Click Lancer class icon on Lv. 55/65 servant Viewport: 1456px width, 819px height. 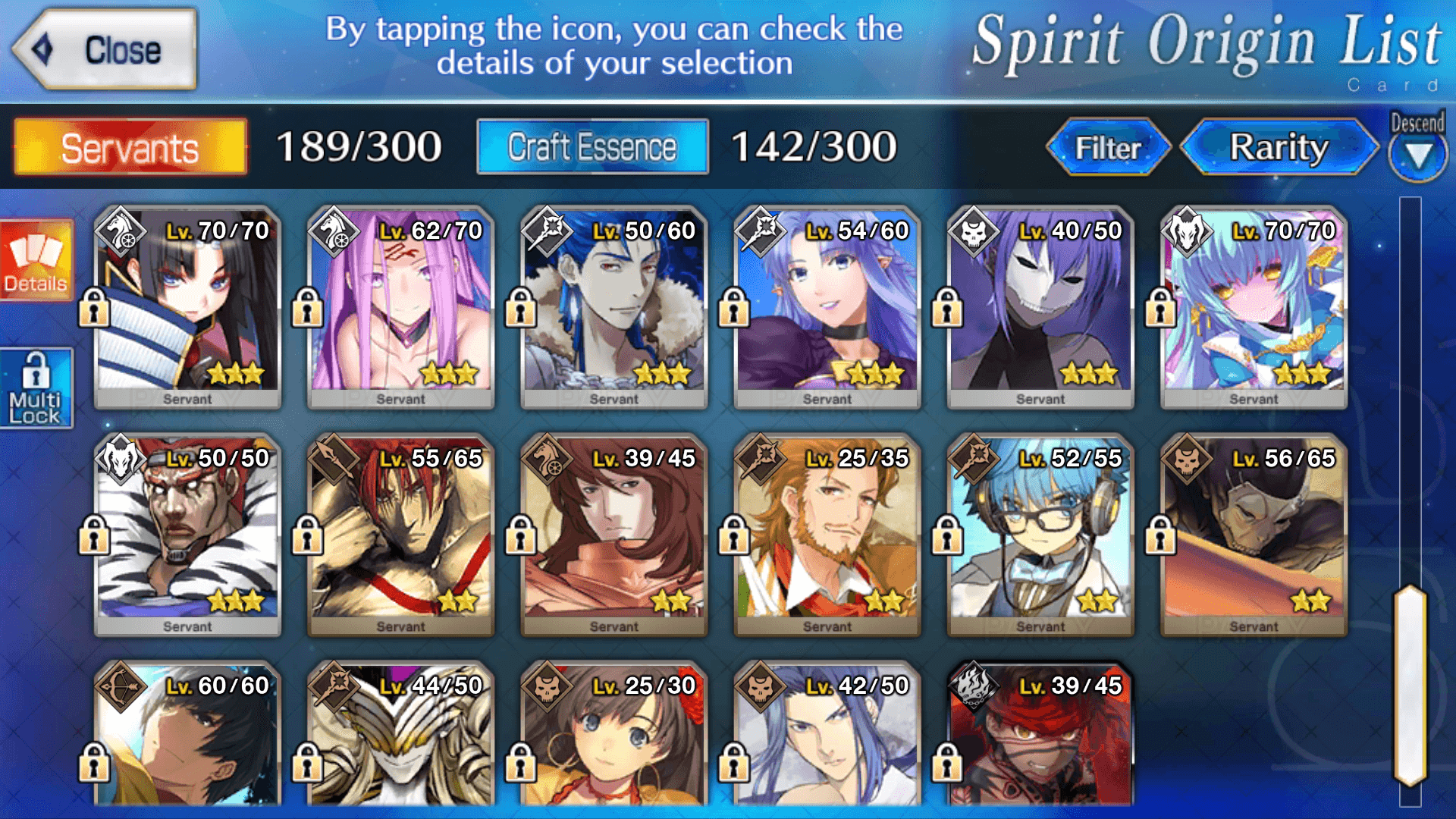pyautogui.click(x=333, y=457)
